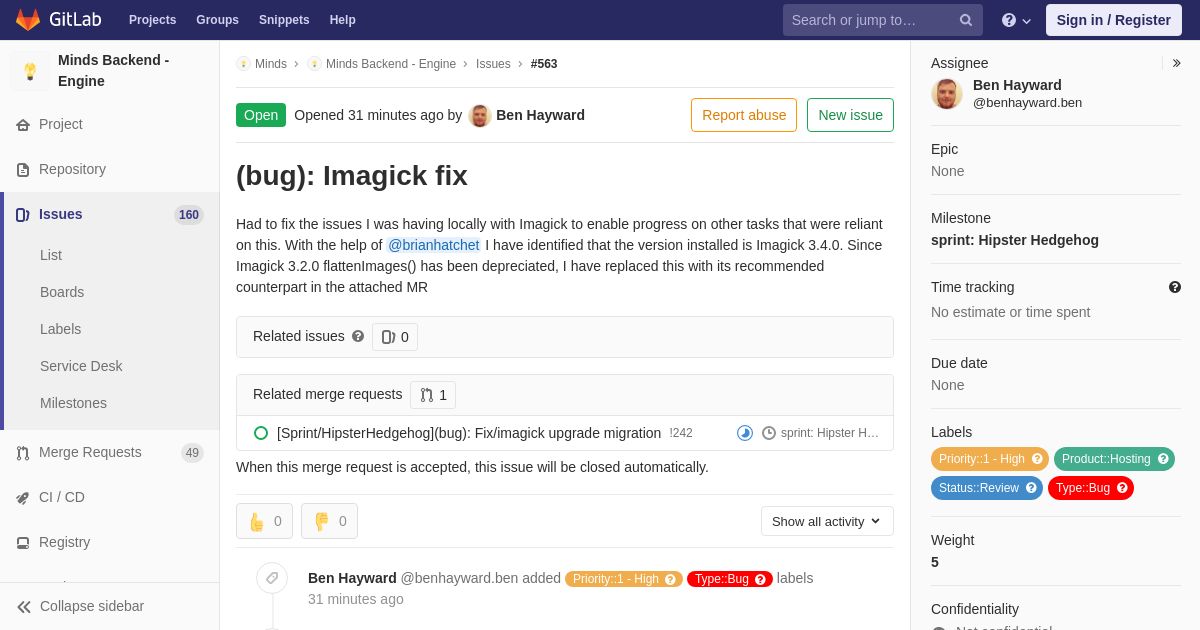
Task: Click the New issue button
Action: (850, 115)
